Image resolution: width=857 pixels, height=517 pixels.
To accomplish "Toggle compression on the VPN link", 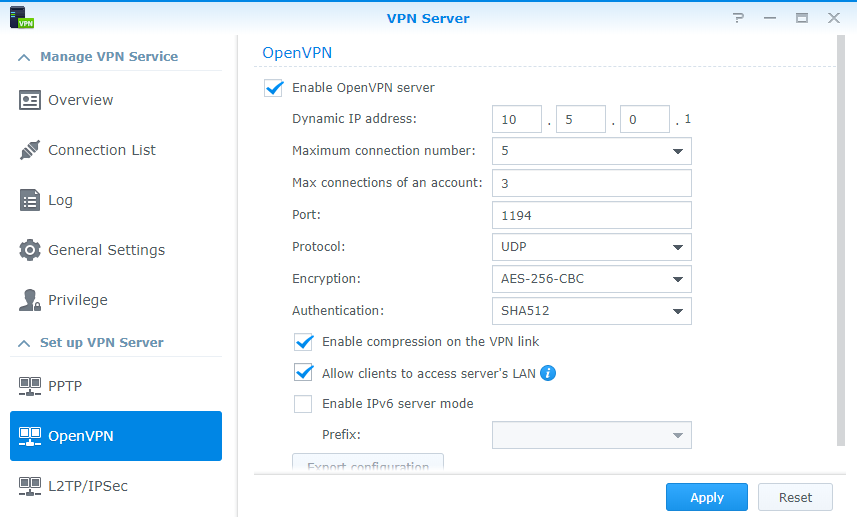I will (x=303, y=342).
